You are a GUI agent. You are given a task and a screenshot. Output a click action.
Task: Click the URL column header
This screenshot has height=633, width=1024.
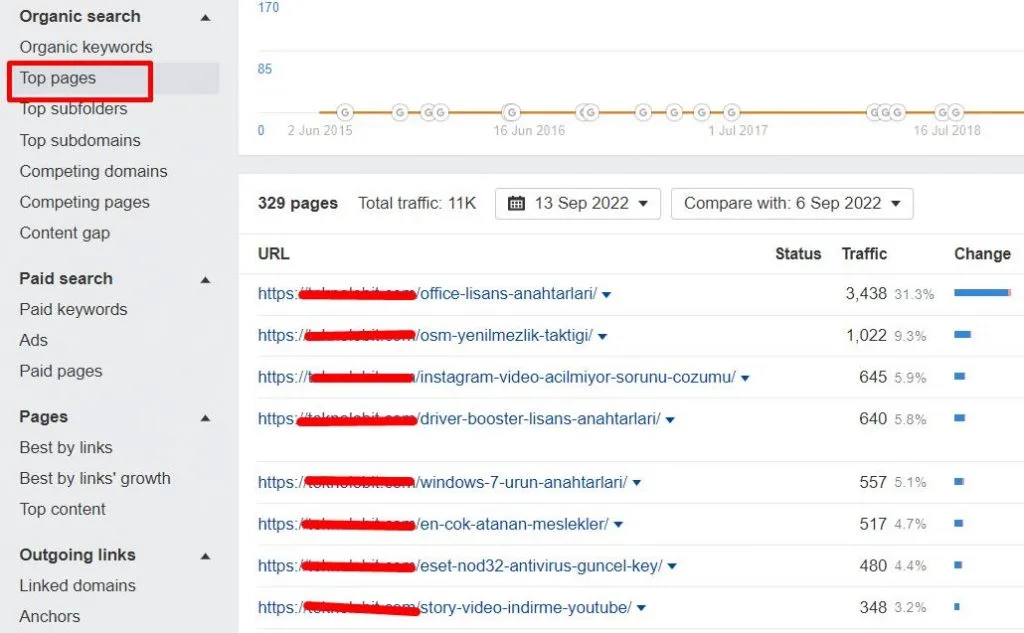[x=274, y=254]
